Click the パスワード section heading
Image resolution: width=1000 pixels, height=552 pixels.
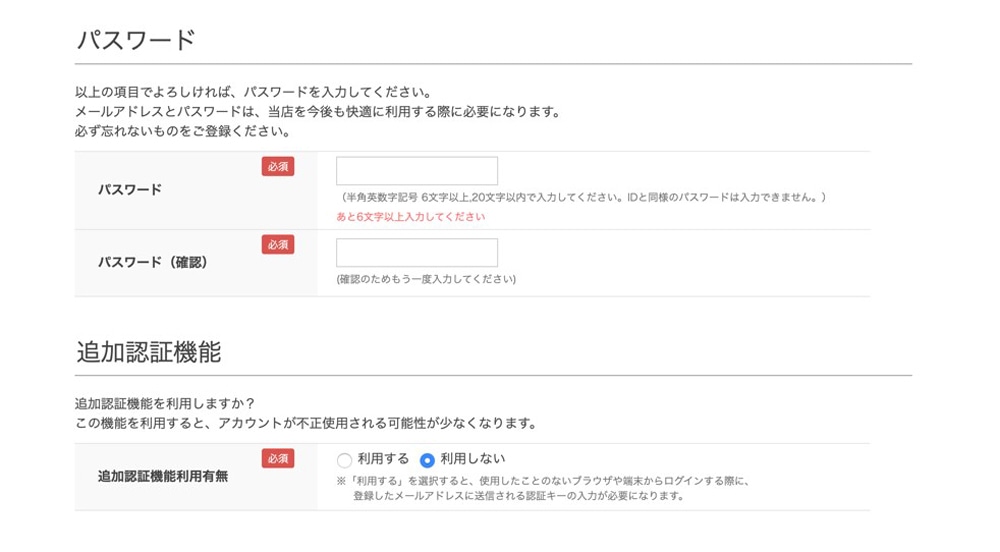pos(135,40)
